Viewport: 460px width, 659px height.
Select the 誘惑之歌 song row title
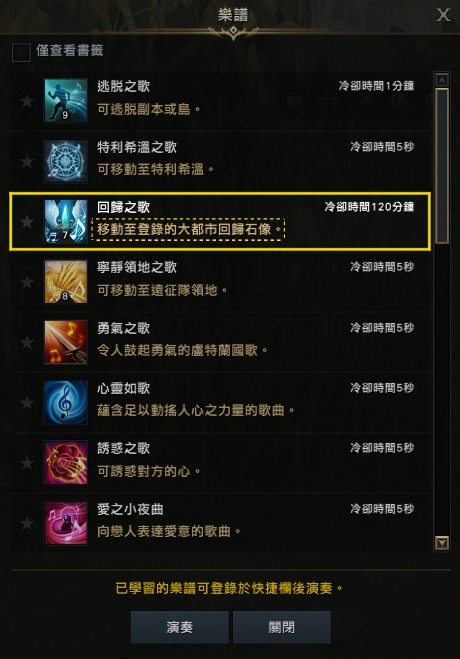[x=124, y=448]
